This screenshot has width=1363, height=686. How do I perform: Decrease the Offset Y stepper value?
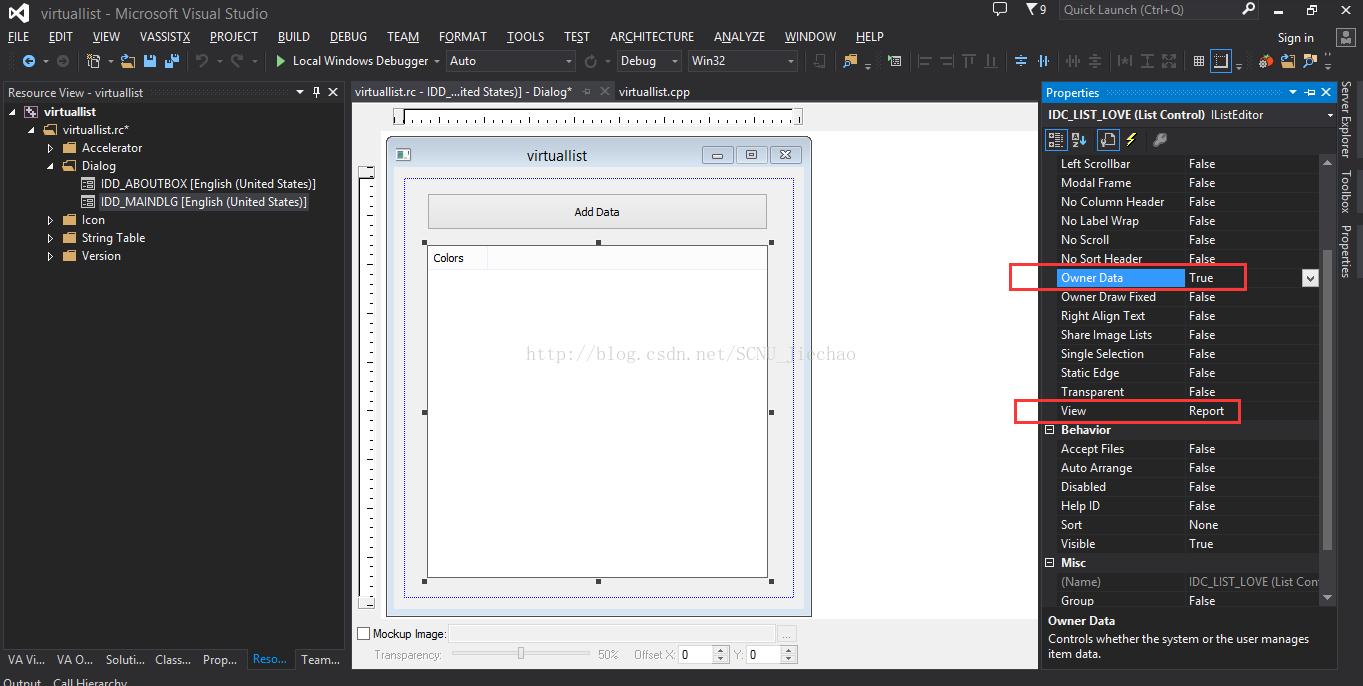[x=789, y=659]
